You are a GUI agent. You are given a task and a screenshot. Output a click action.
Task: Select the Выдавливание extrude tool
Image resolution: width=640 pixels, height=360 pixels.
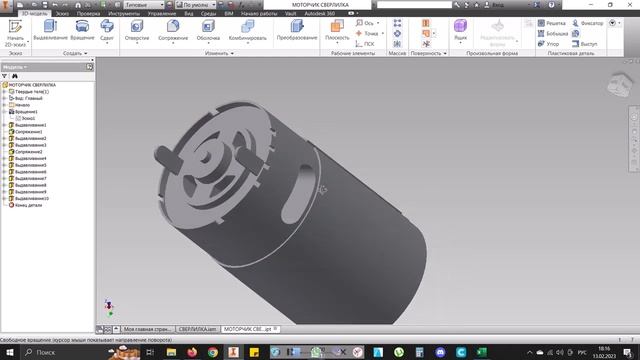[50, 30]
